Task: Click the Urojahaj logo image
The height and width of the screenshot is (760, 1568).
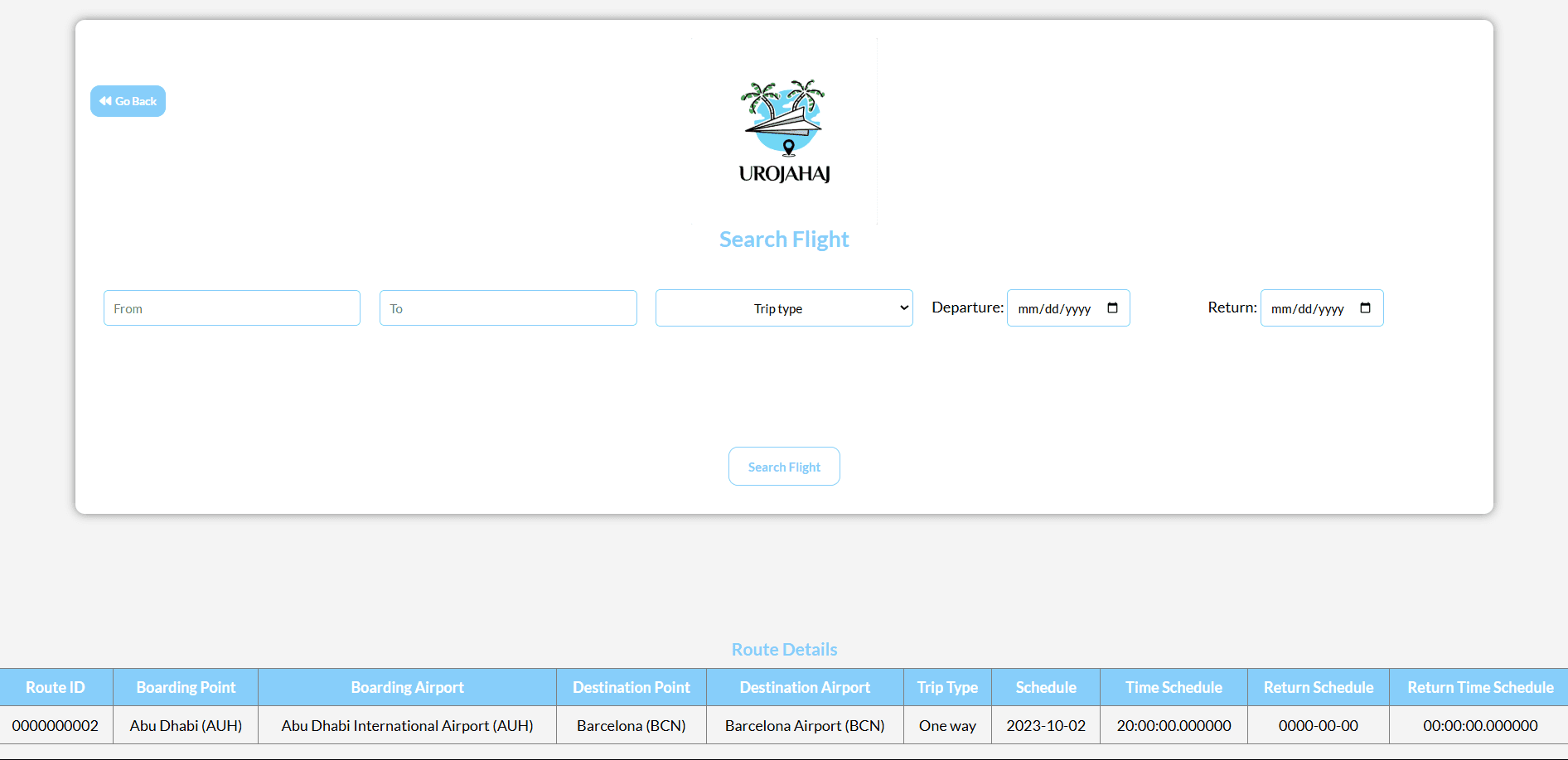Action: tap(784, 130)
